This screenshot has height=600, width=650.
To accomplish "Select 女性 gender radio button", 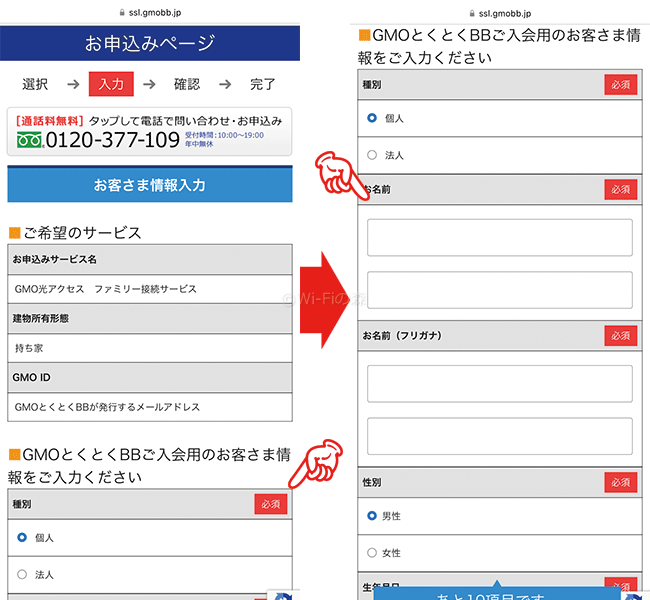I will click(372, 552).
